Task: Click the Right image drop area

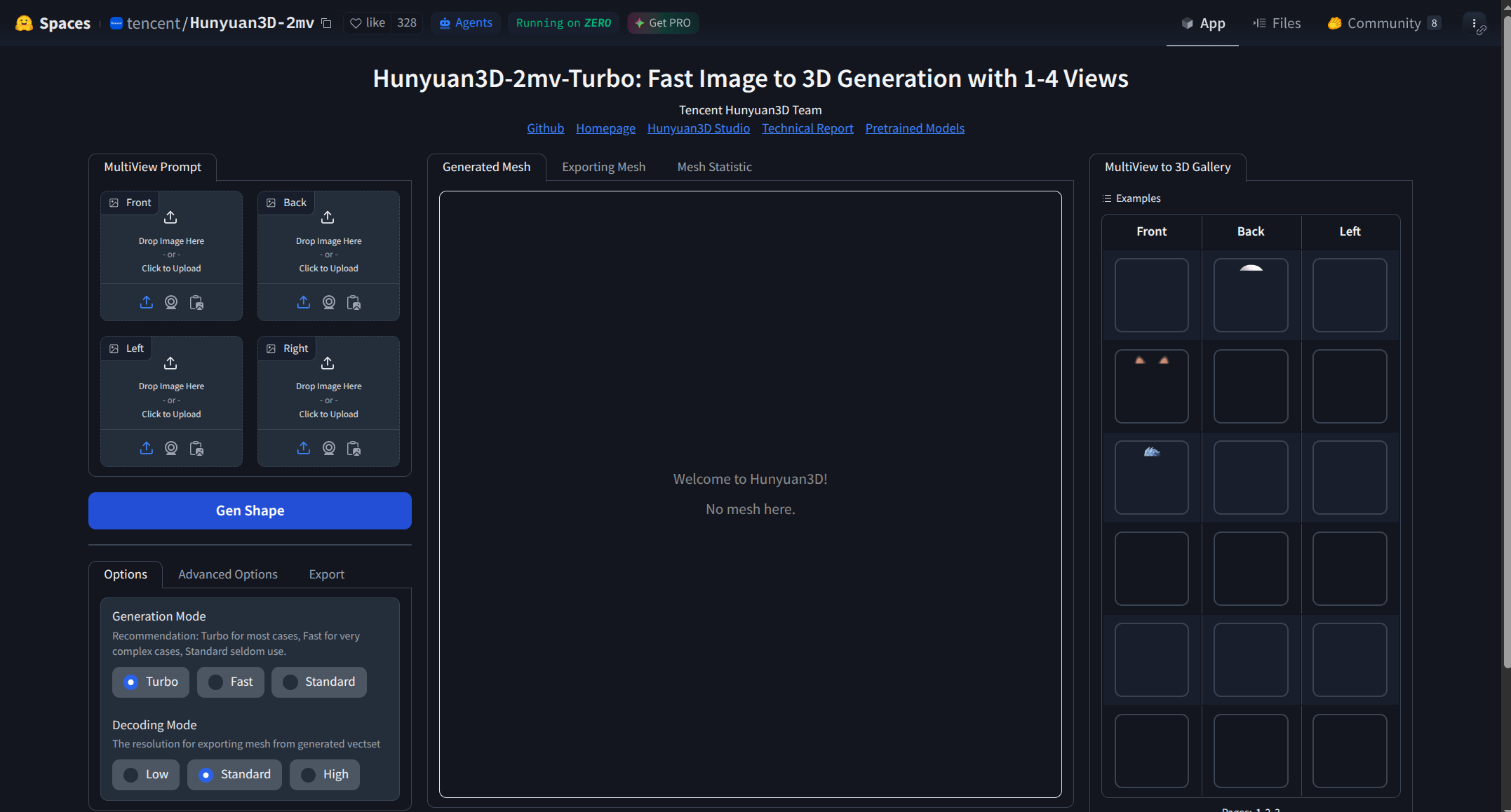Action: [328, 384]
